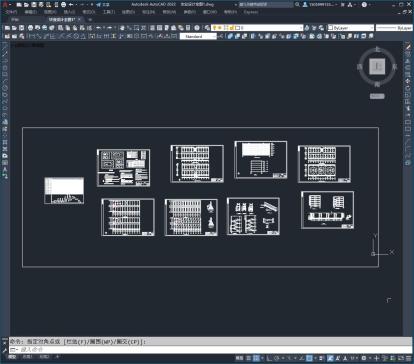Image resolution: width=414 pixels, height=364 pixels.
Task: Toggle snap mode in status bar
Action: (256, 358)
